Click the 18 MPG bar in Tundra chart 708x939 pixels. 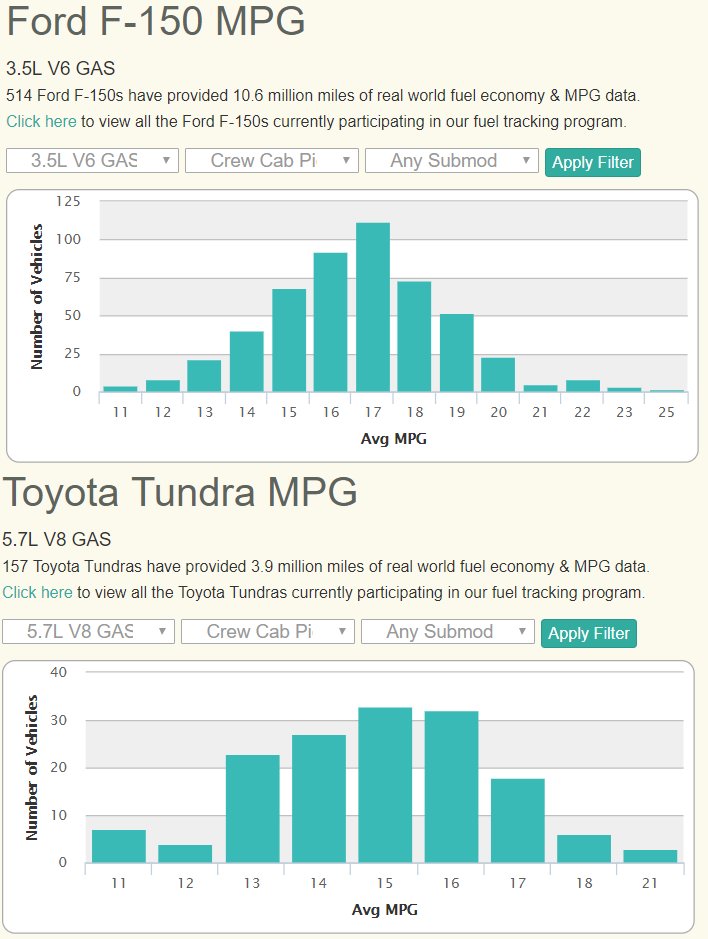(x=584, y=849)
